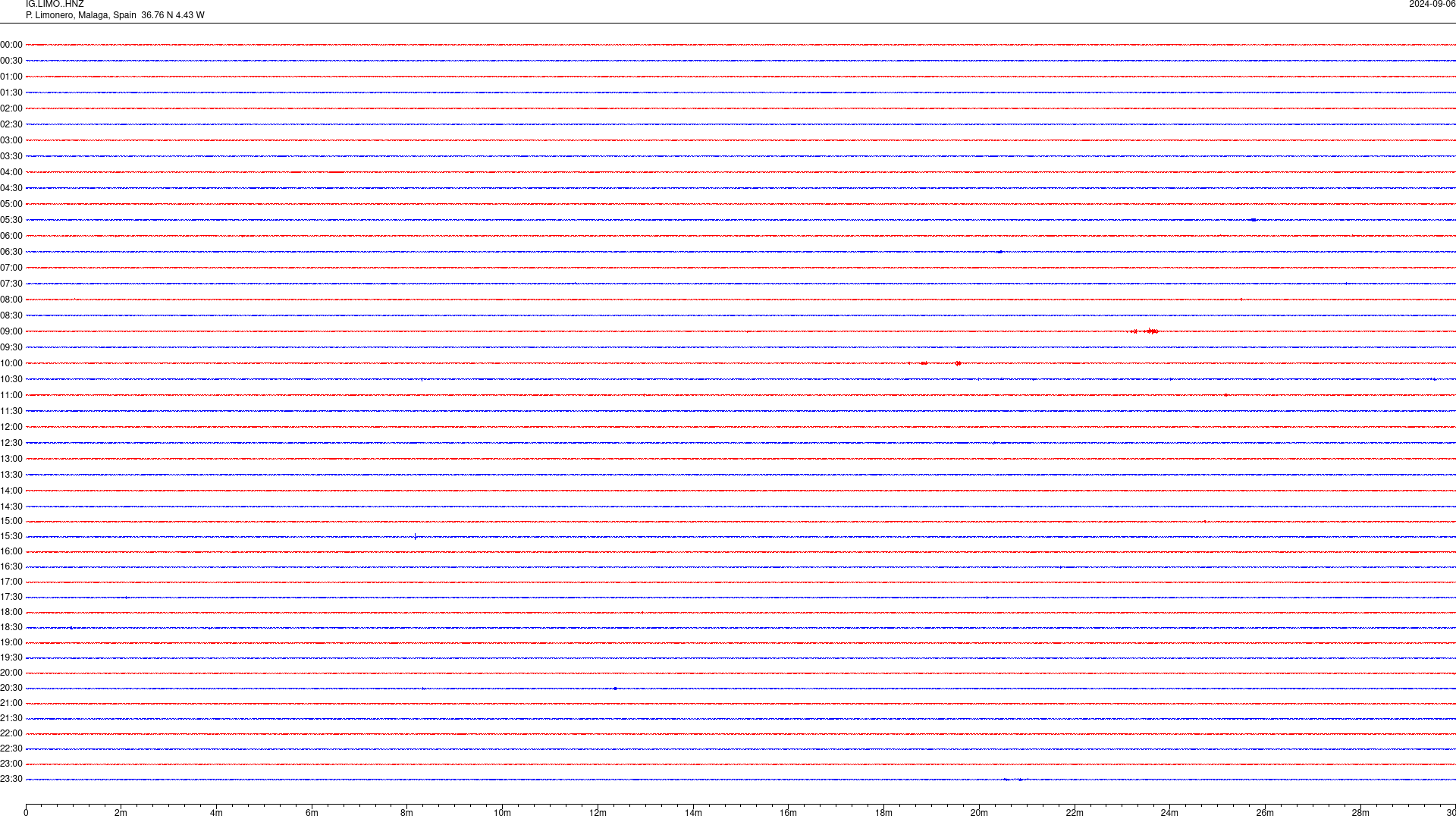Click the 18:00 trace time label
This screenshot has height=819, width=1456.
(11, 612)
